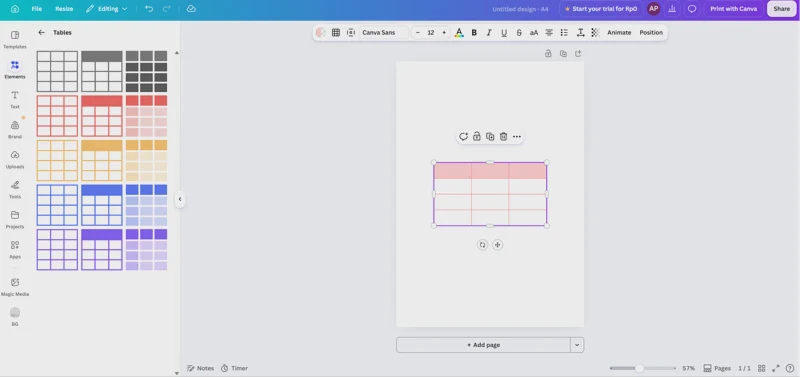Delete the selected table with trash icon

pos(504,137)
